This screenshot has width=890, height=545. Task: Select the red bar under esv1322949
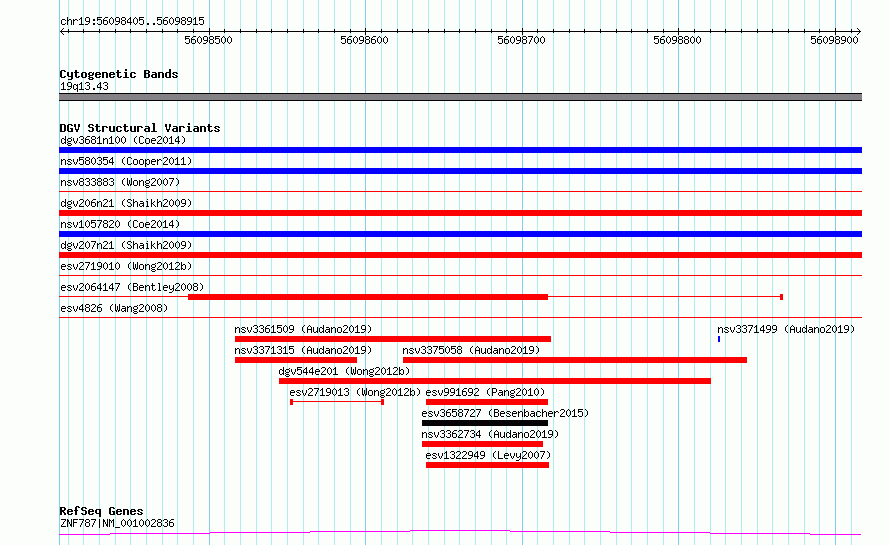pos(488,465)
